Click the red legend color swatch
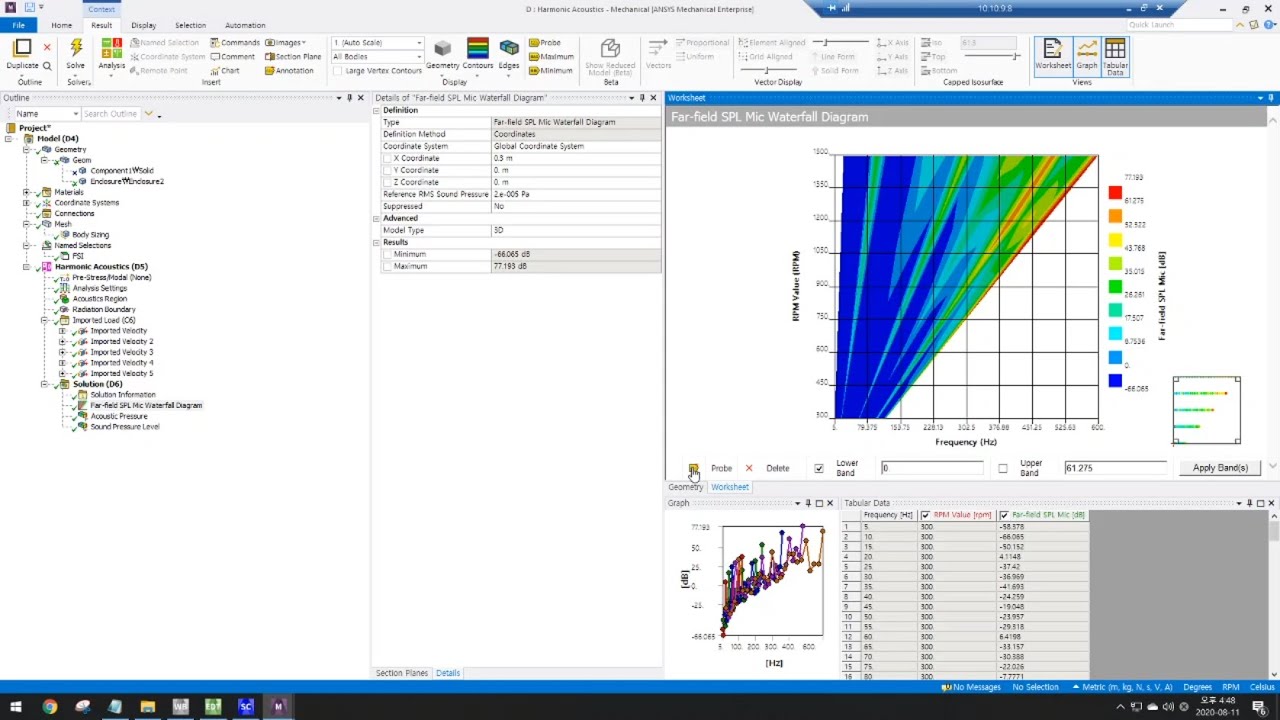 tap(1115, 193)
